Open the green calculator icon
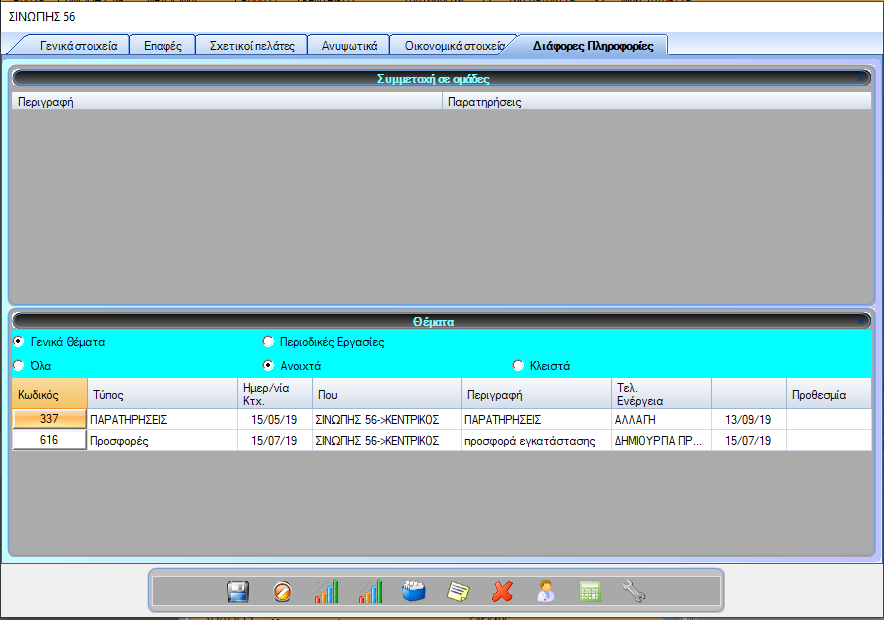The image size is (884, 620). [x=590, y=591]
